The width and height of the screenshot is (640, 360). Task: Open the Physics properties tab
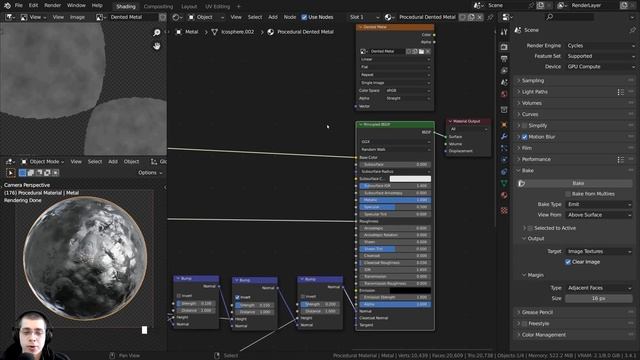(504, 160)
